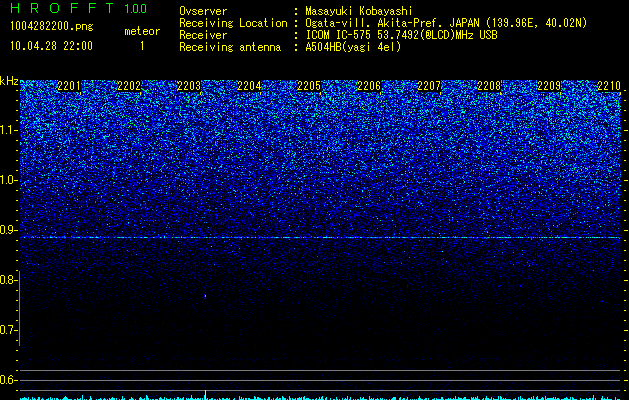Click the name Masayuki Kobayashi
The image size is (629, 400).
point(359,11)
